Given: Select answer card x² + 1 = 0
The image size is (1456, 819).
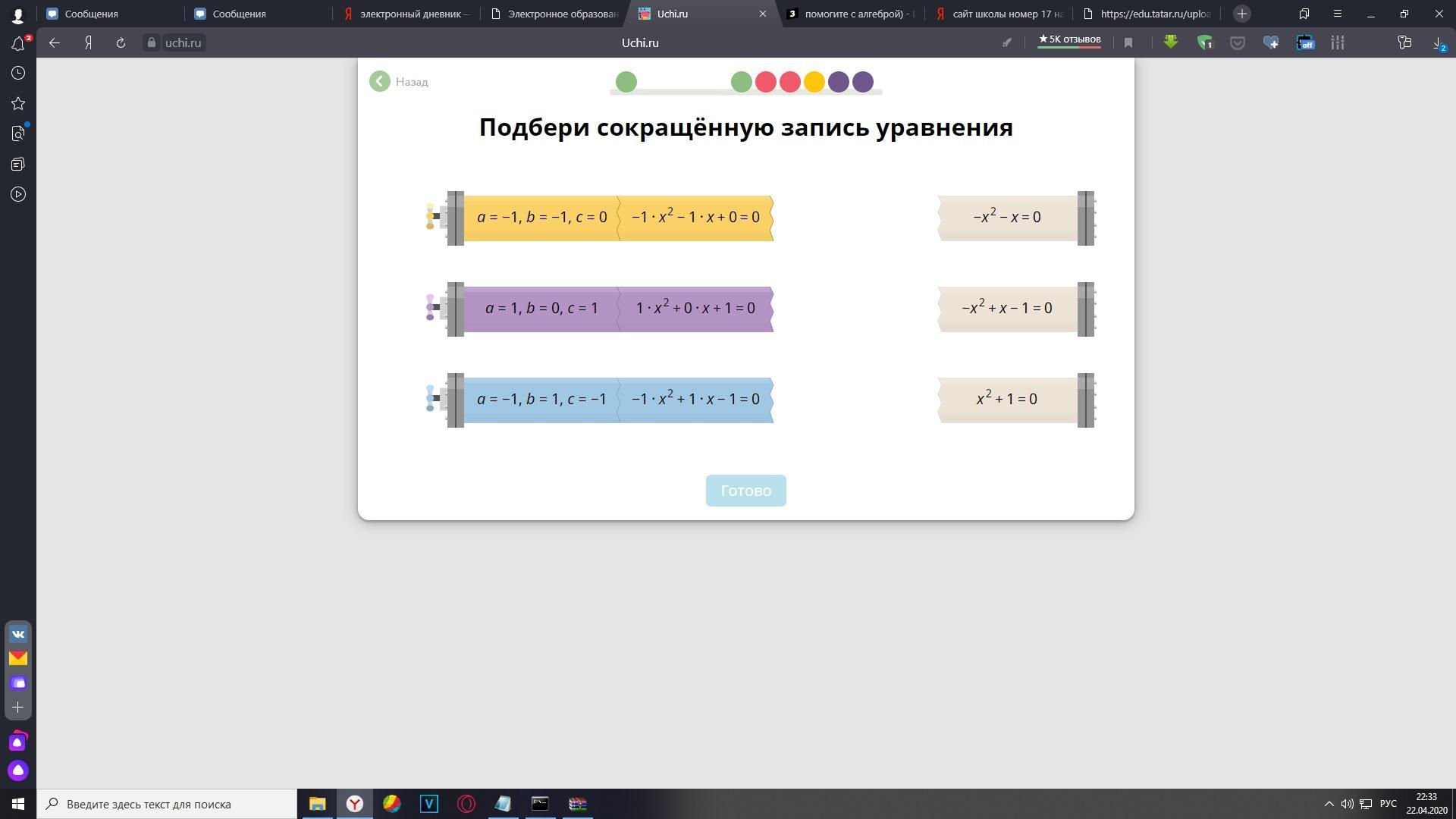Looking at the screenshot, I should pyautogui.click(x=1007, y=399).
